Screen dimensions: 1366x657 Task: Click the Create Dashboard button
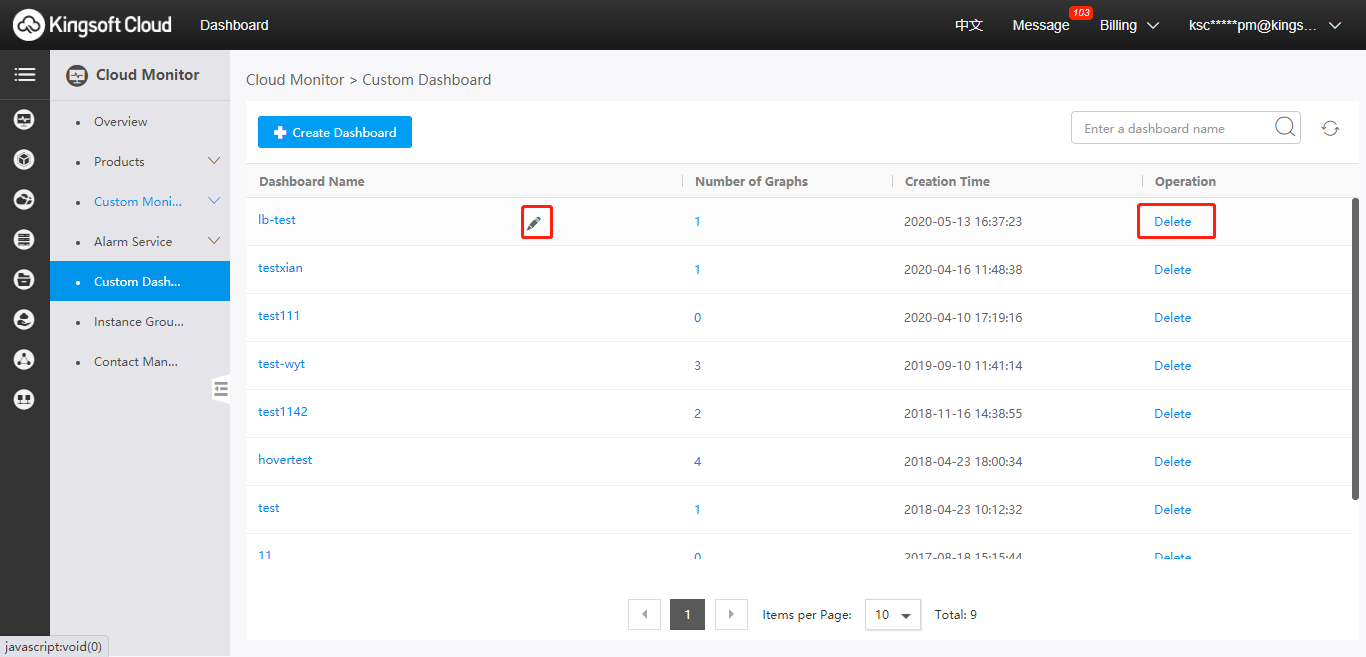(335, 132)
